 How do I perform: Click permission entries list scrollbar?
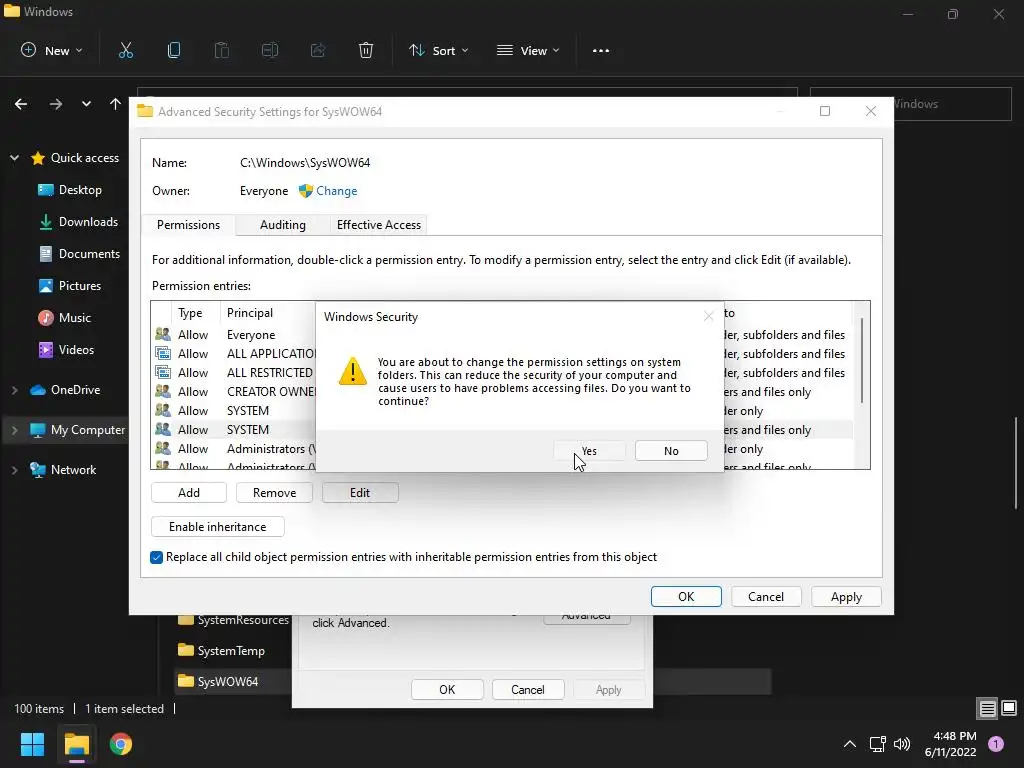[x=862, y=360]
